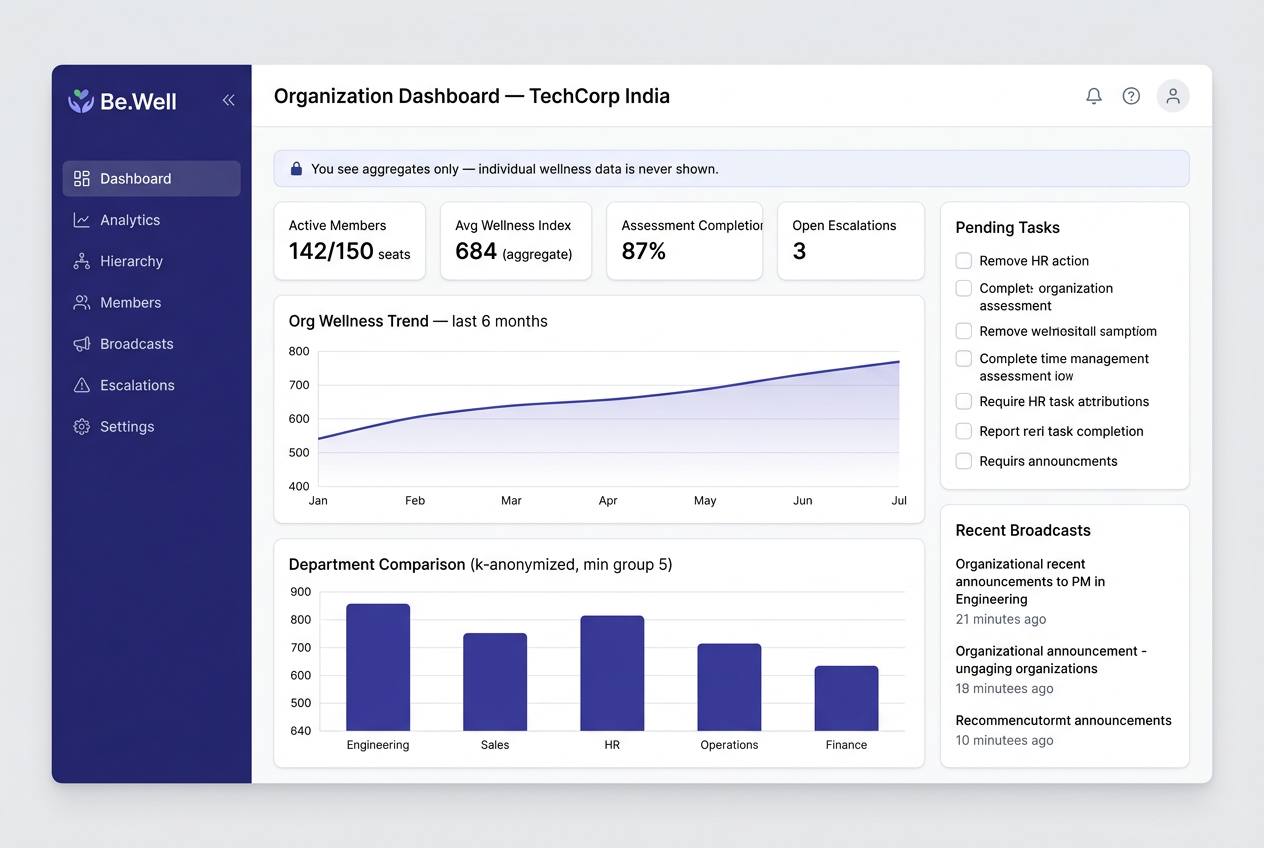
Task: Click the "Jul" axis label
Action: [x=899, y=500]
